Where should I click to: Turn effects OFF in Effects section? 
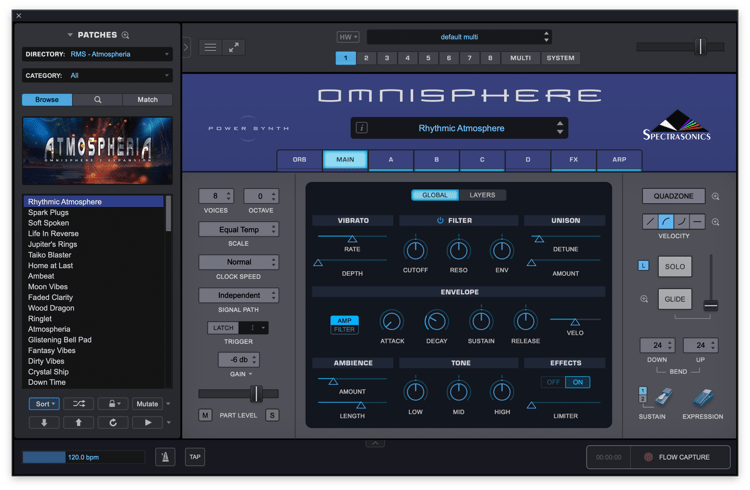(x=553, y=382)
